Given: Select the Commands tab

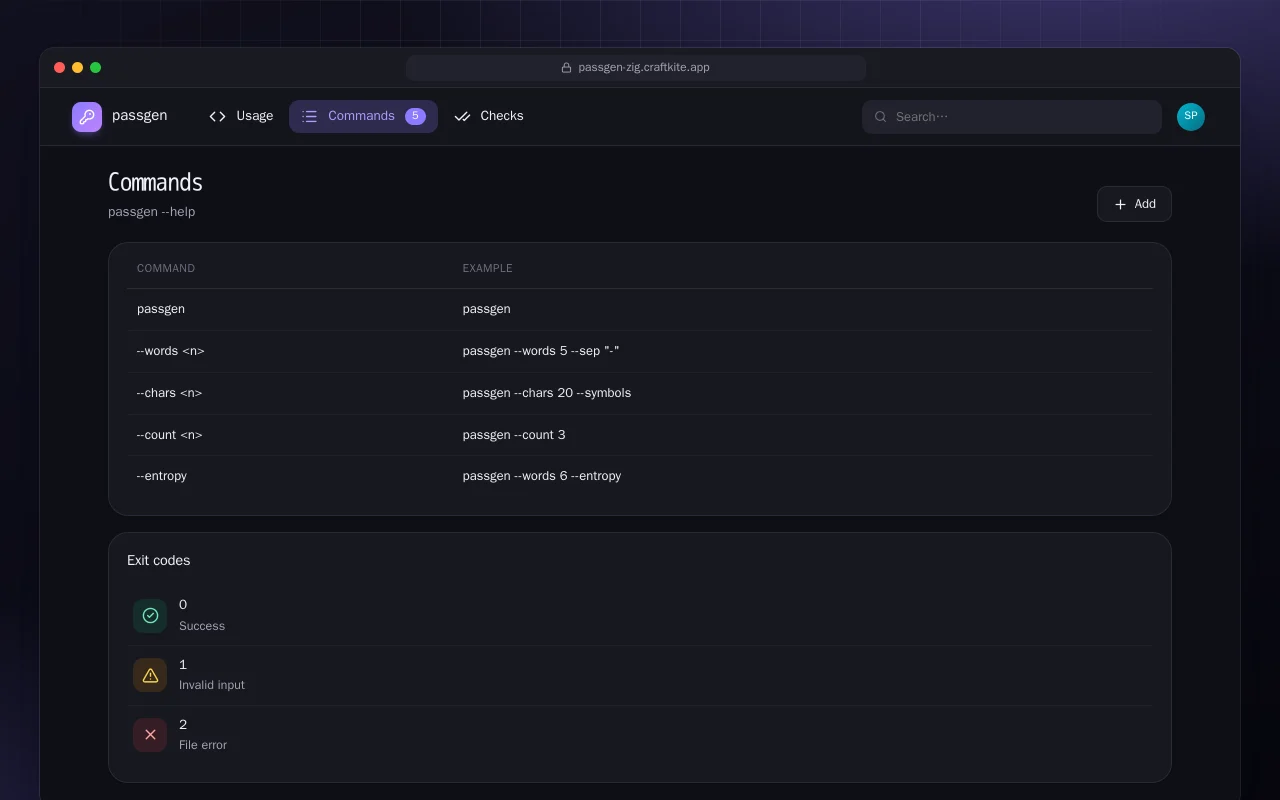Looking at the screenshot, I should tap(363, 116).
